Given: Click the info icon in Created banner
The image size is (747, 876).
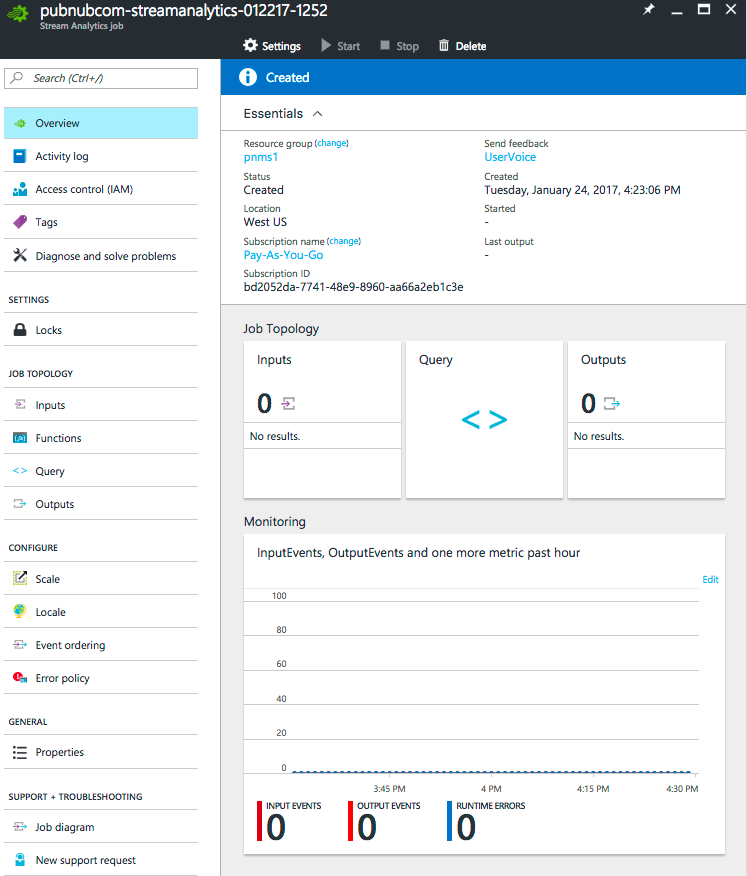Looking at the screenshot, I should tap(248, 77).
